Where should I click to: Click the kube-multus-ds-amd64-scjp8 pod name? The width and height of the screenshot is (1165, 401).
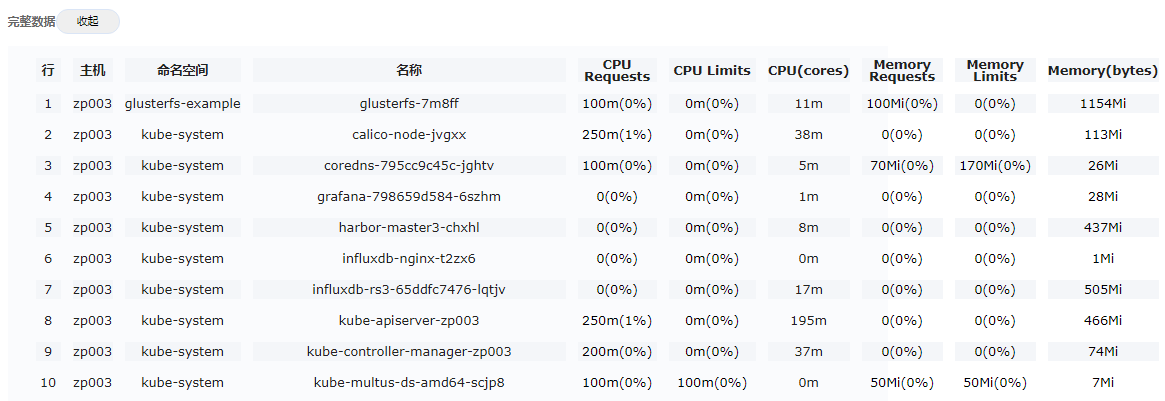pos(409,382)
